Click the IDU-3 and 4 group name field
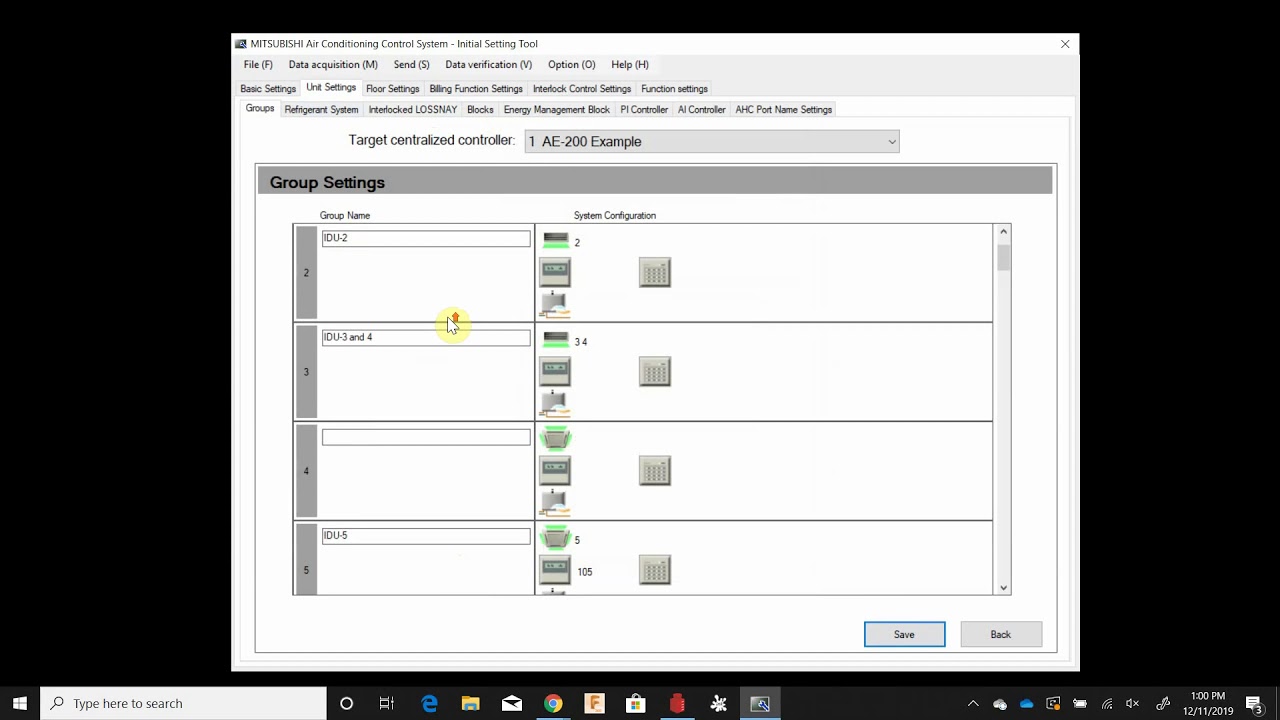 426,337
